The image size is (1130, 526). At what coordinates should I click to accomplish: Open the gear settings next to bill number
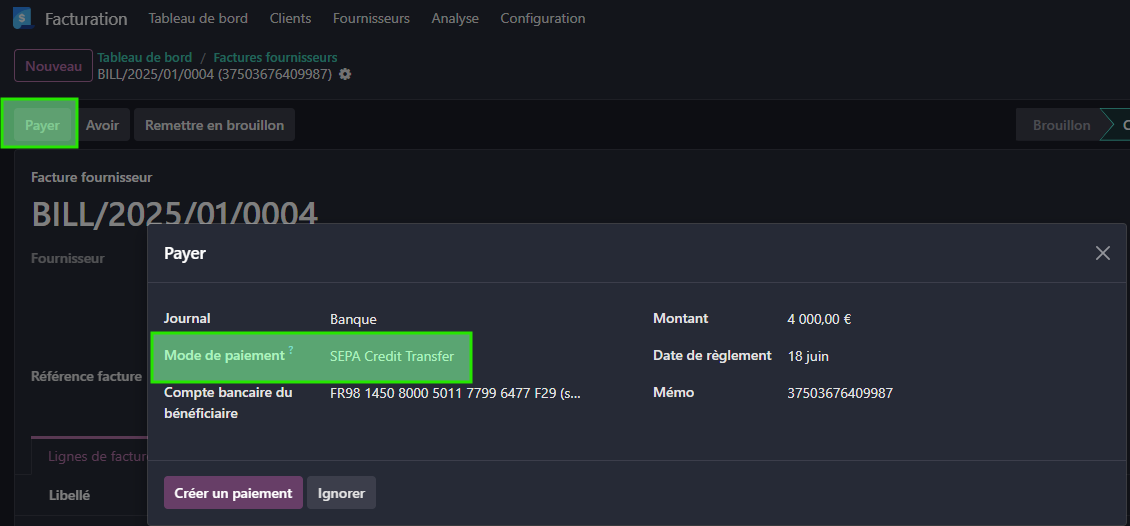(x=345, y=74)
